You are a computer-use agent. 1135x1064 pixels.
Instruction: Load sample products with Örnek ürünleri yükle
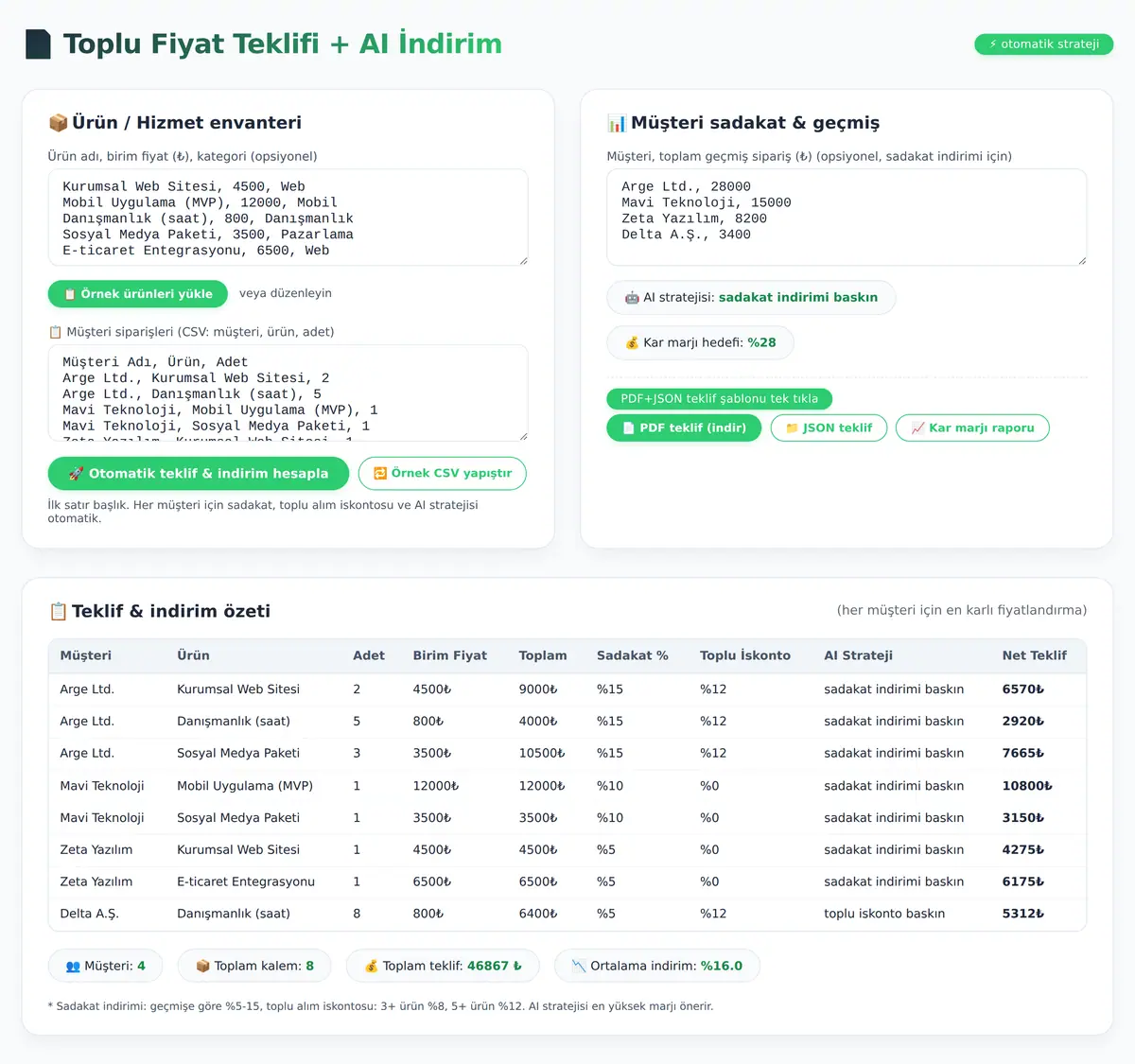[x=138, y=294]
